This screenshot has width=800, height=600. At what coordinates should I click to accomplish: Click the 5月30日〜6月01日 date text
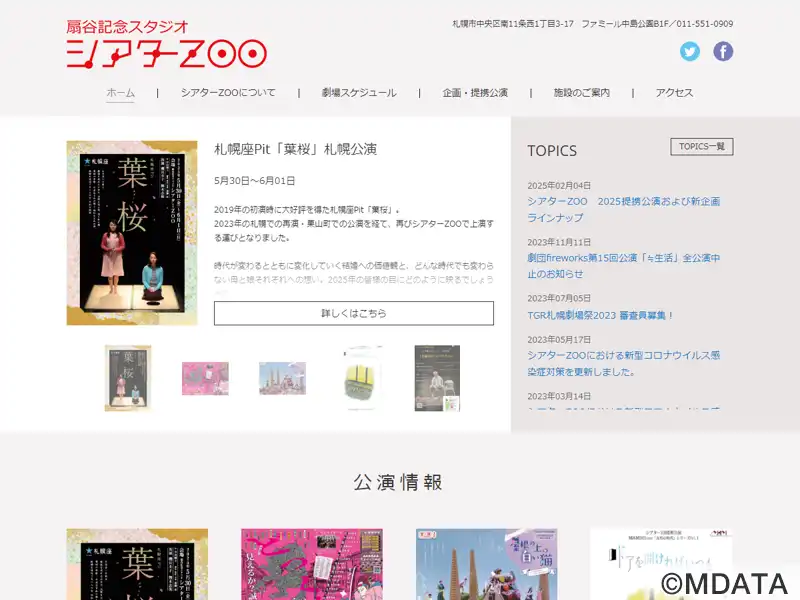click(x=255, y=181)
